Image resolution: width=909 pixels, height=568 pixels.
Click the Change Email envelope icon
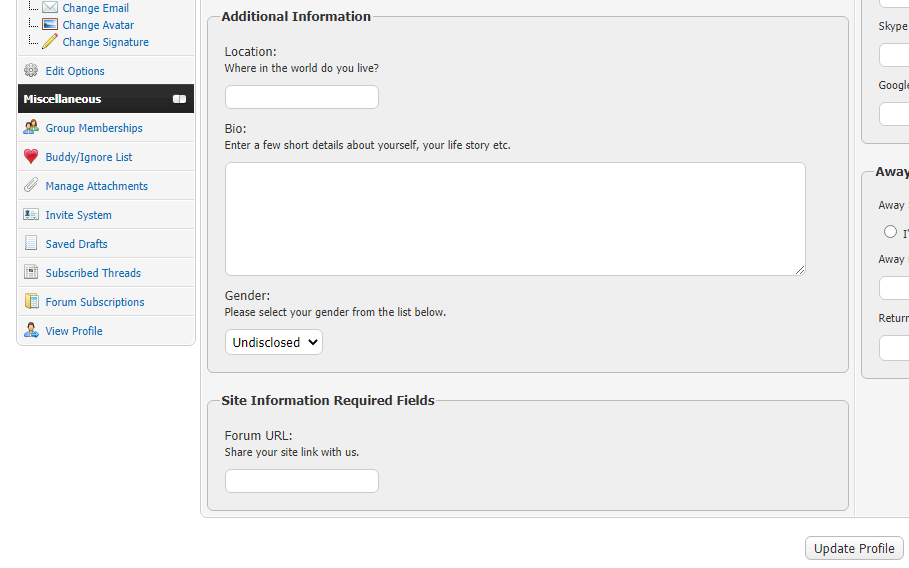pyautogui.click(x=50, y=8)
